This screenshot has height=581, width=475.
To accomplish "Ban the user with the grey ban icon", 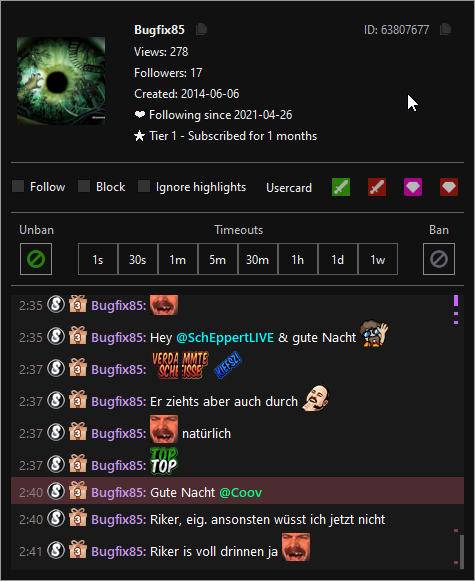I will pyautogui.click(x=439, y=259).
